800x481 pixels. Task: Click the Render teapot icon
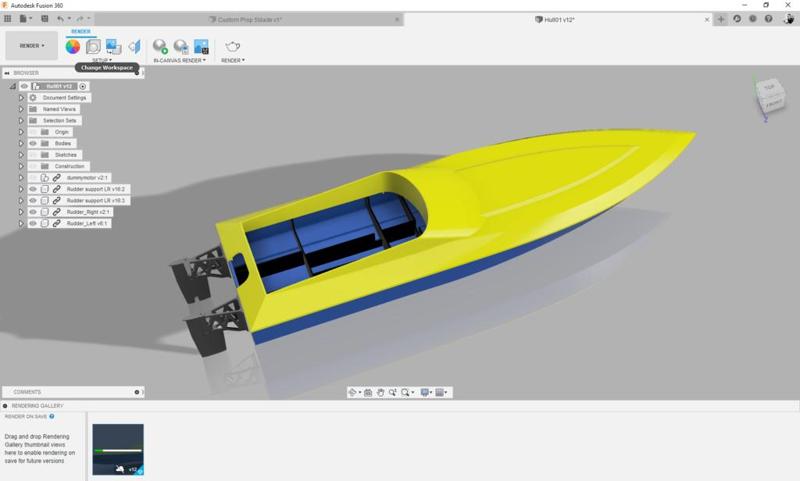[x=233, y=46]
